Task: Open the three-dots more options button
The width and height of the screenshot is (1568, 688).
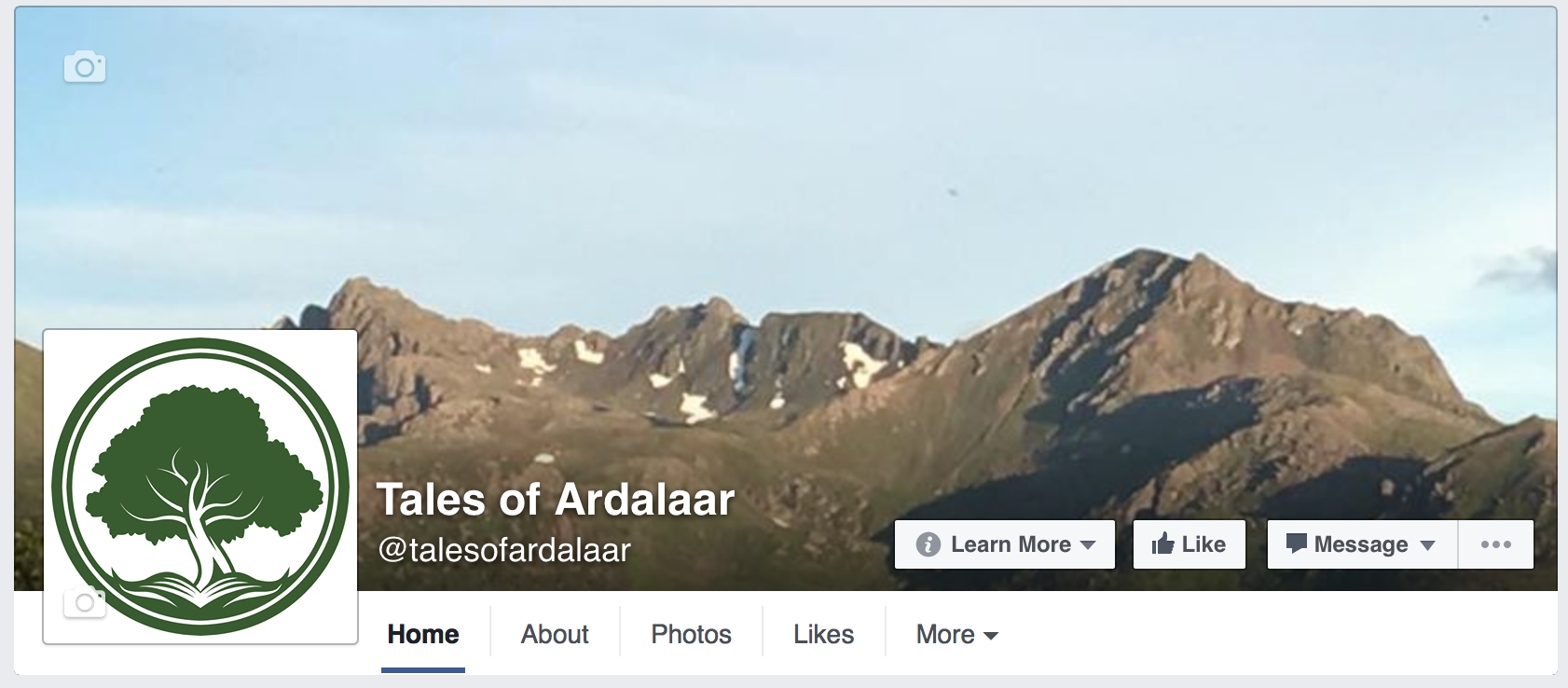Action: 1496,544
